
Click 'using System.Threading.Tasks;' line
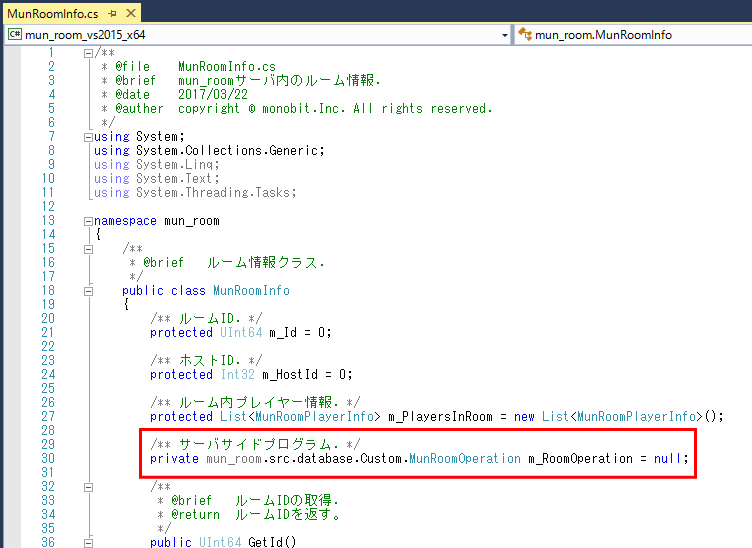click(195, 192)
